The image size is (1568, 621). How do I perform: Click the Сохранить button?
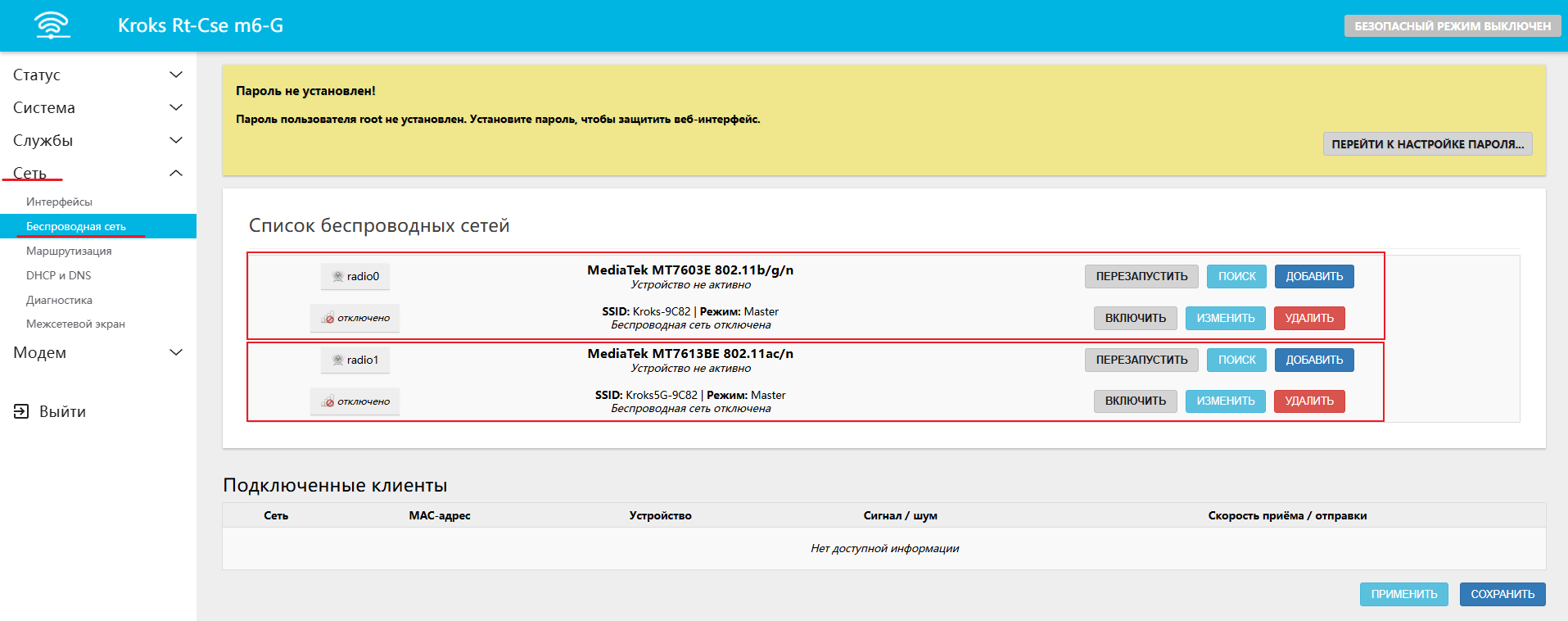[x=1502, y=594]
